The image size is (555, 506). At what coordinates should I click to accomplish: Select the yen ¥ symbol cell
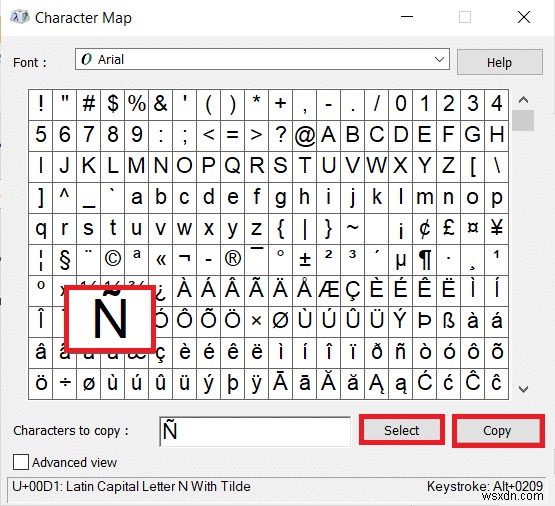pos(497,229)
